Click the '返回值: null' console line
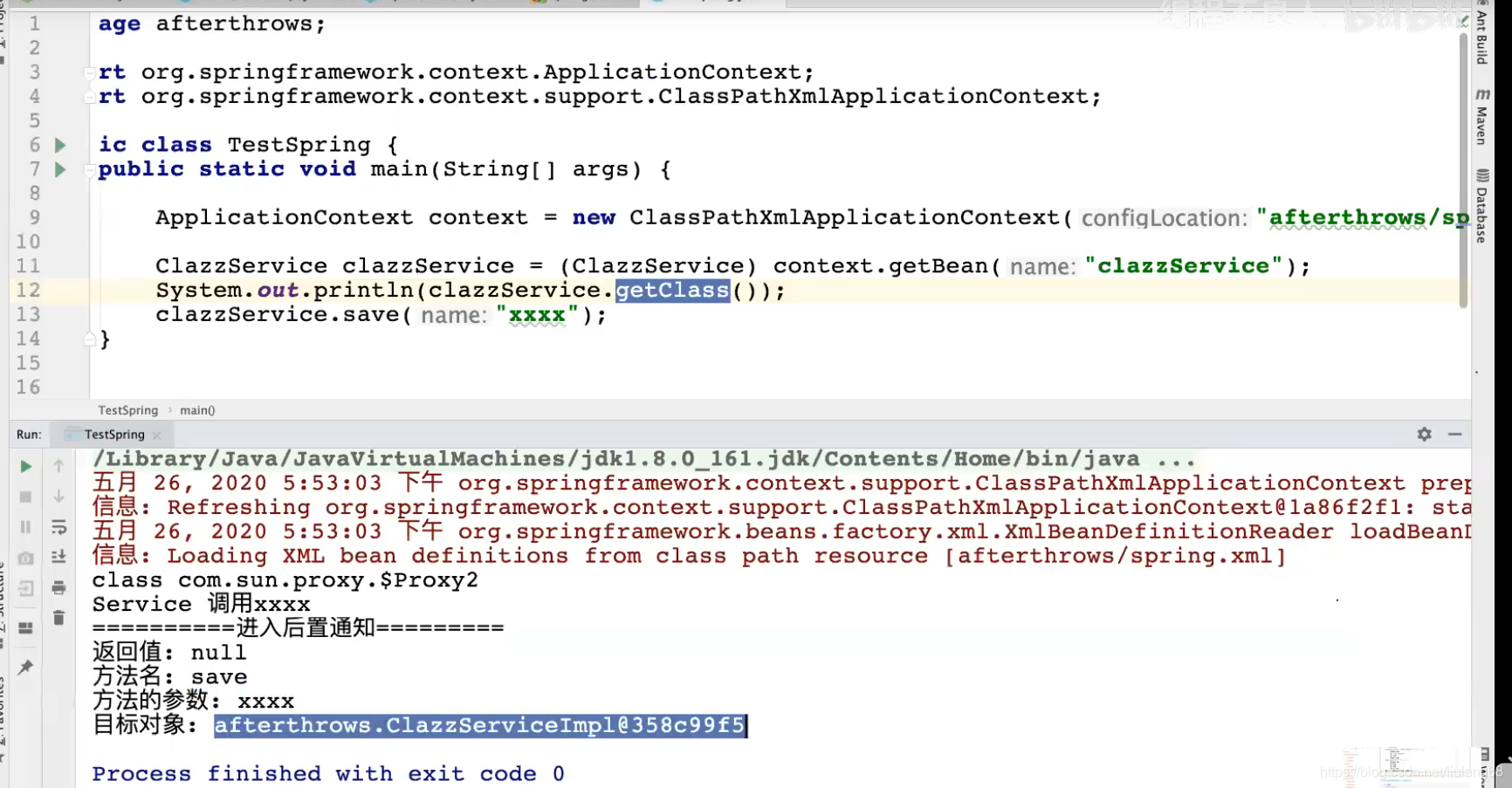 point(170,652)
